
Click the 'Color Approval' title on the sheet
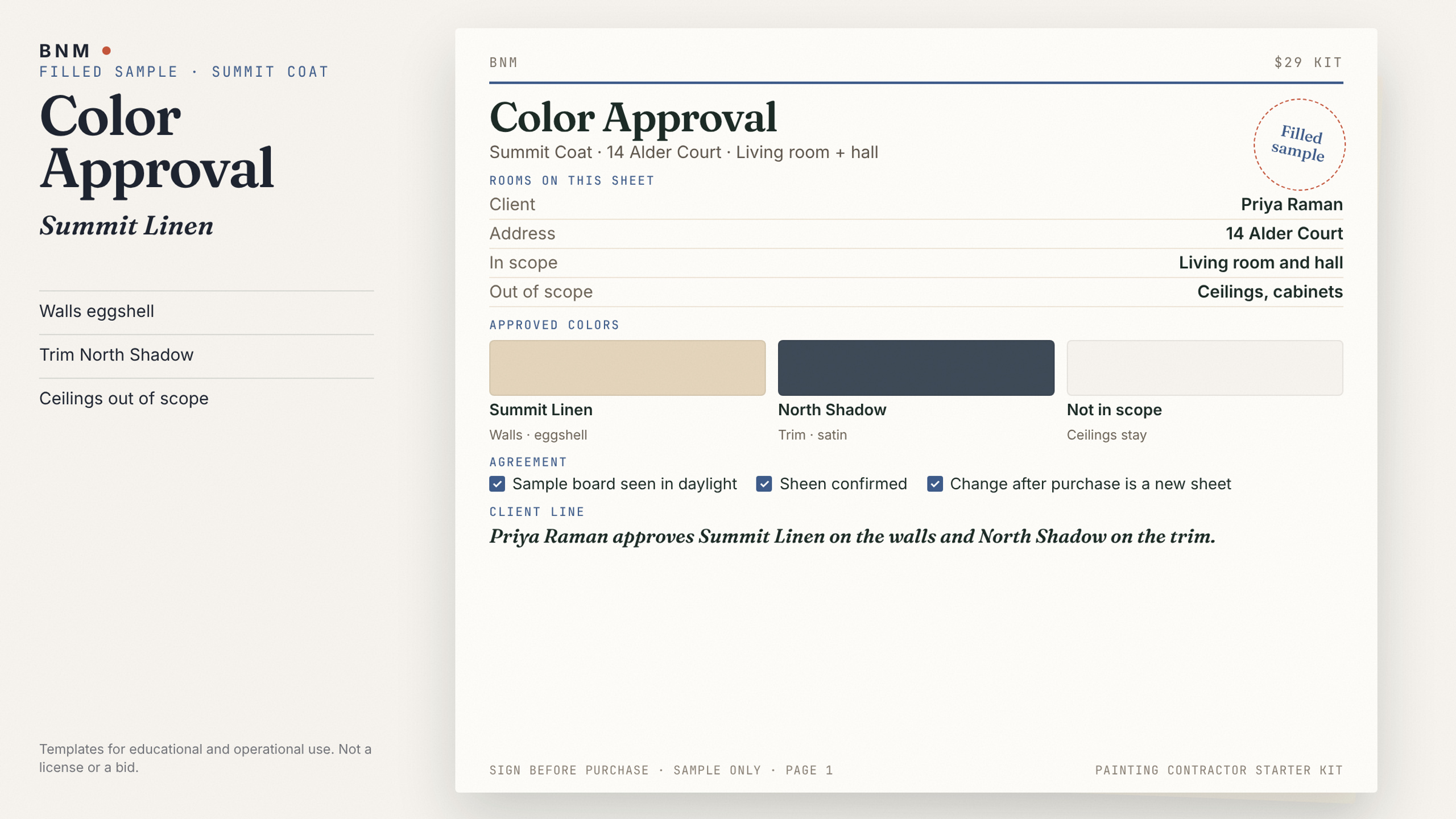coord(633,118)
